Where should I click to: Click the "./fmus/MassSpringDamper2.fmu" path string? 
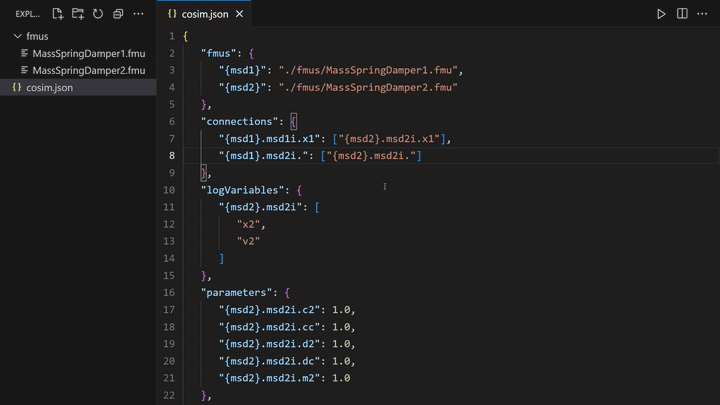[x=368, y=87]
